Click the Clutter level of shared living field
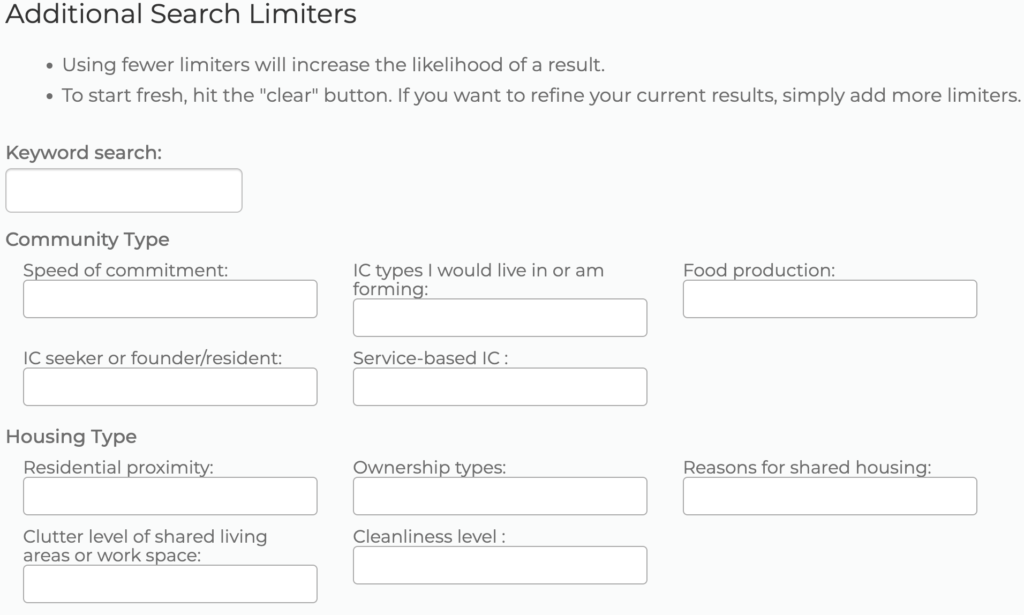 point(170,584)
